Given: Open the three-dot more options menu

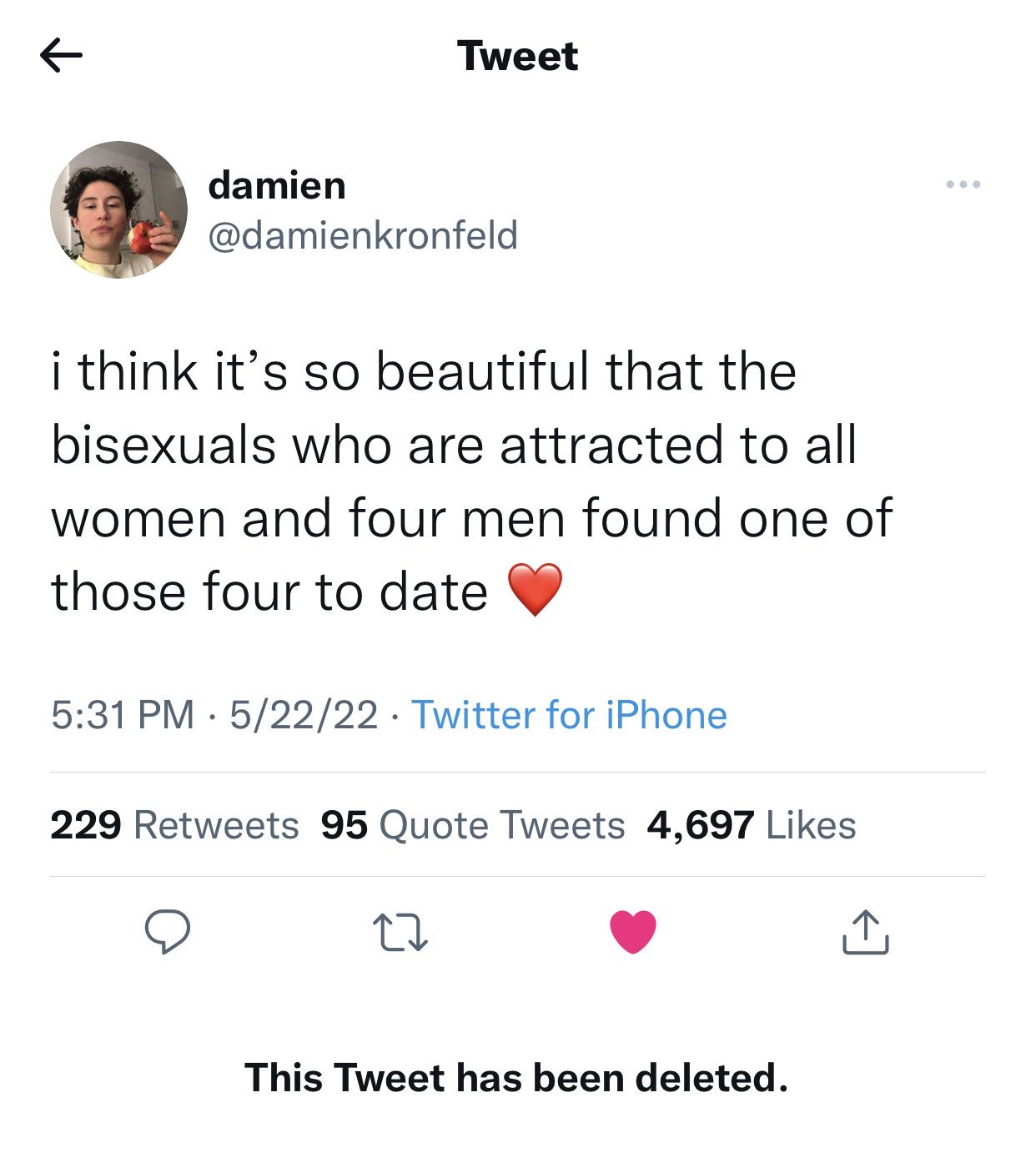Looking at the screenshot, I should 963,184.
